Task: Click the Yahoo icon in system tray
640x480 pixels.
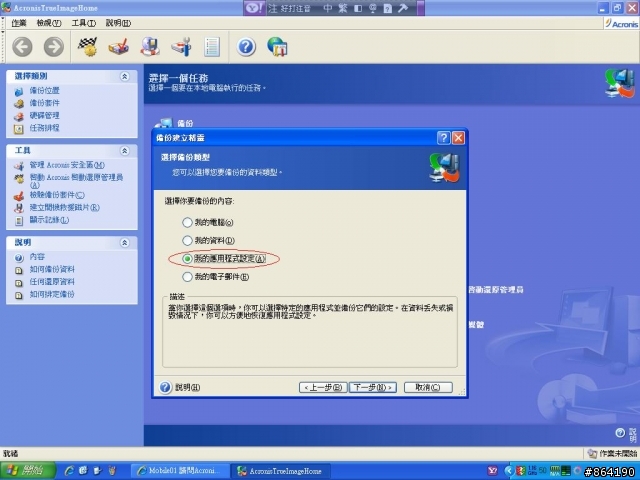Action: tap(493, 471)
